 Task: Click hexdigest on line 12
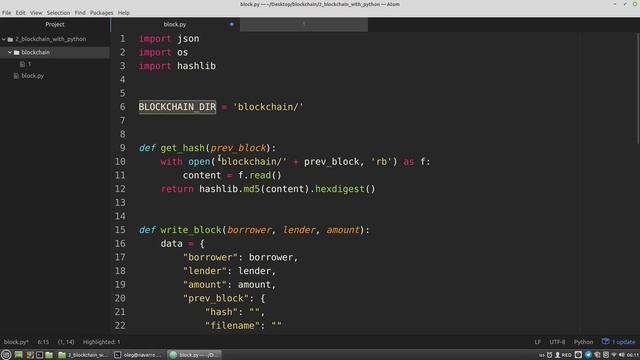click(x=340, y=189)
